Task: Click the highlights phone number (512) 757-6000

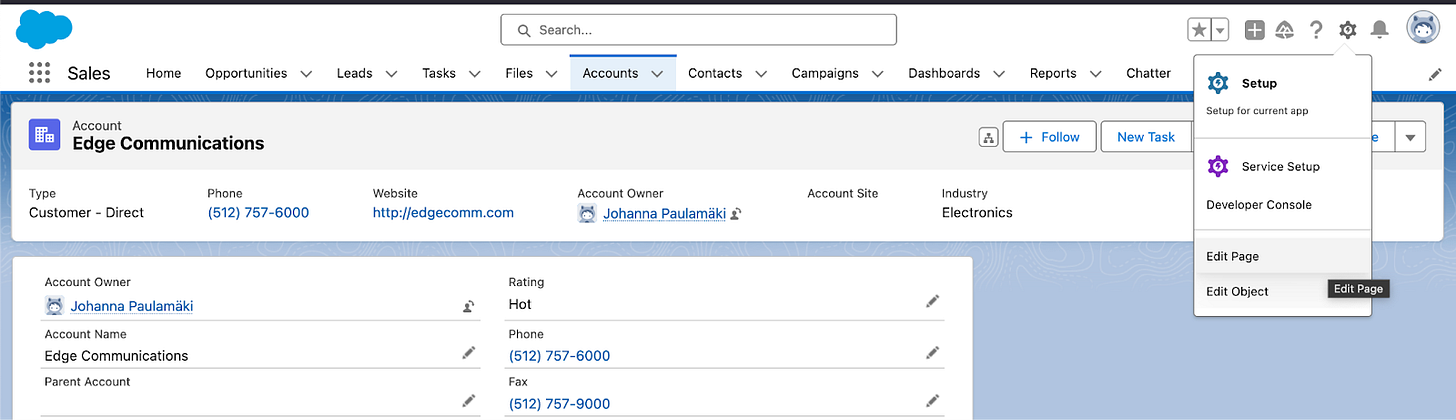Action: coord(258,212)
